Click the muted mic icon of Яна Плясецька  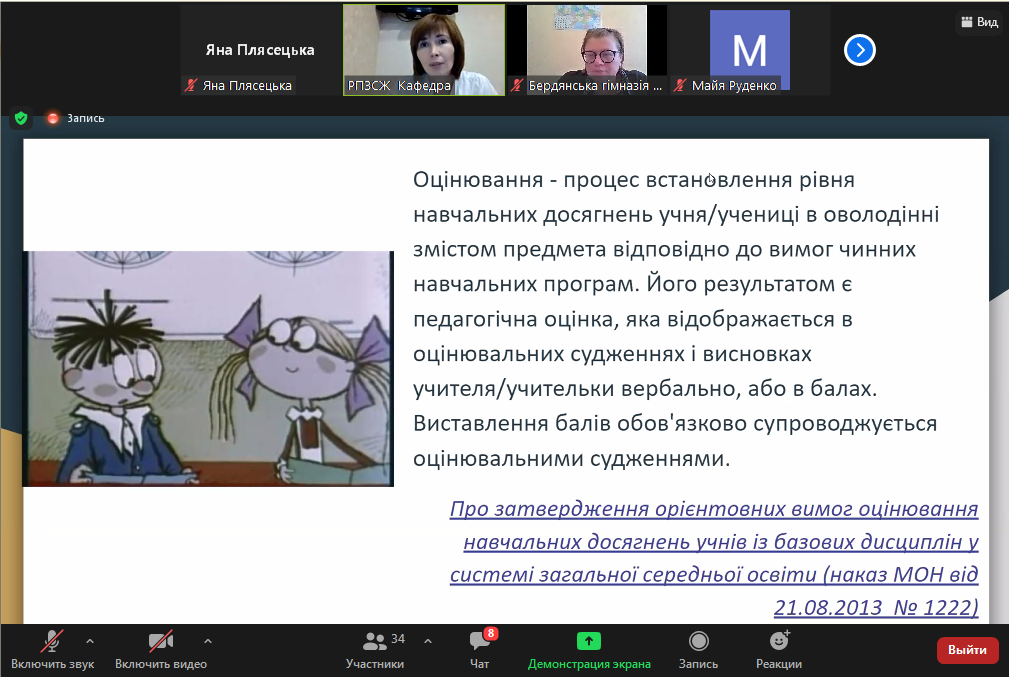[x=190, y=85]
